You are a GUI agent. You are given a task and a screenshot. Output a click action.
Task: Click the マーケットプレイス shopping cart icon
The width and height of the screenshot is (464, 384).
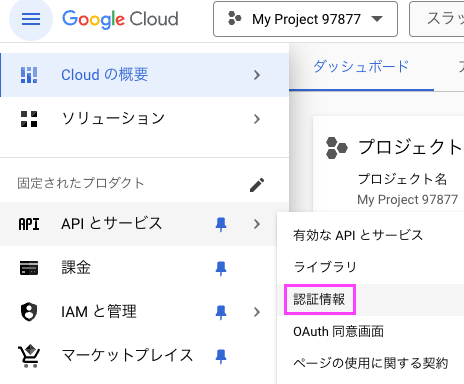[x=29, y=356]
